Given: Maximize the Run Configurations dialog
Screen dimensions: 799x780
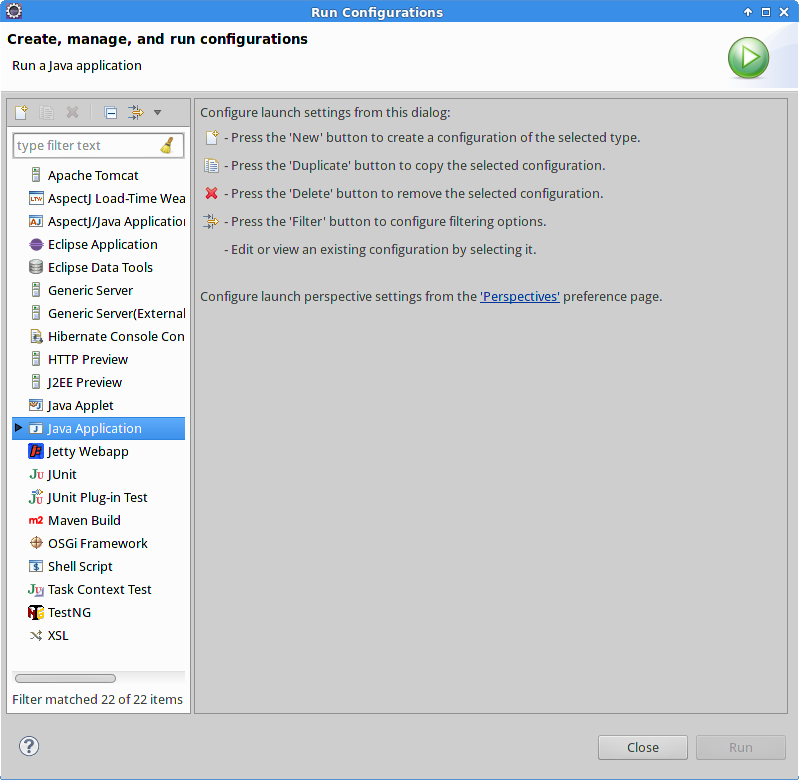Looking at the screenshot, I should tap(766, 12).
